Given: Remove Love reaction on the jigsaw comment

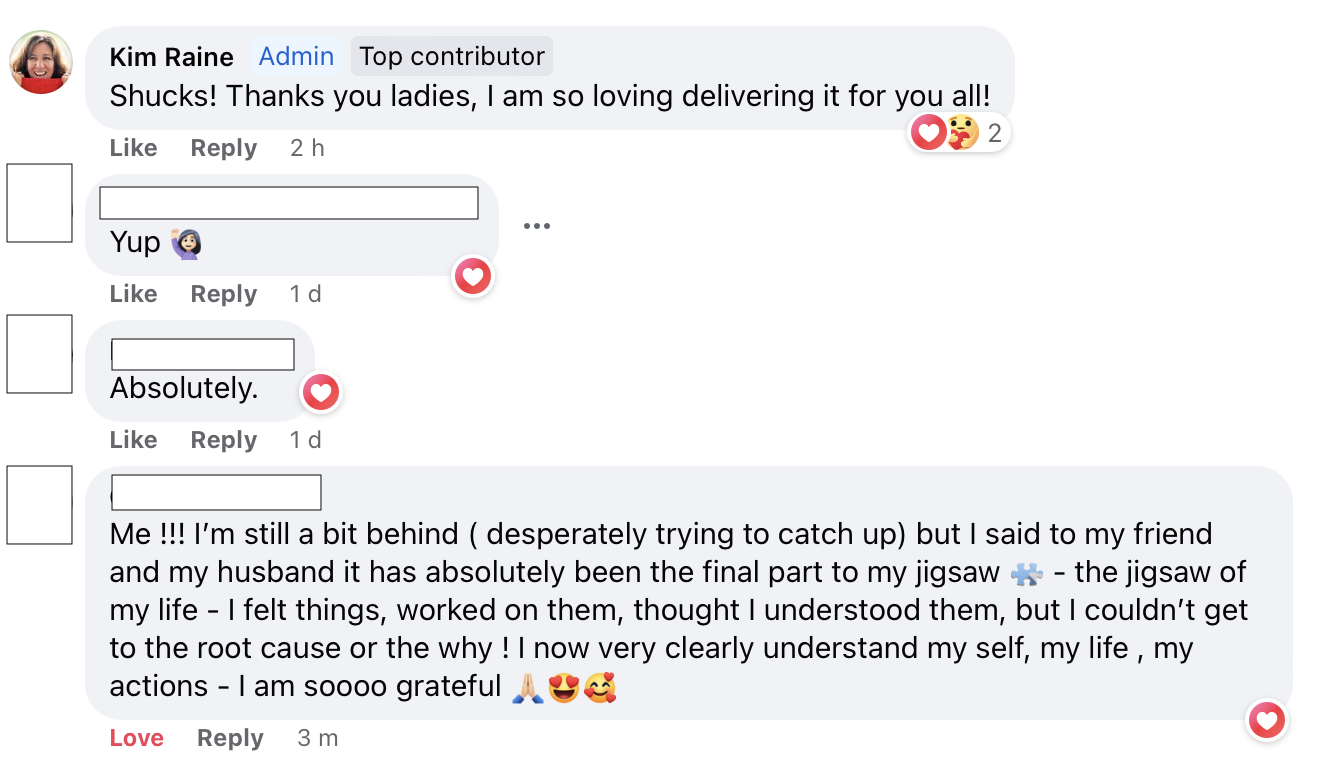Looking at the screenshot, I should click(136, 738).
